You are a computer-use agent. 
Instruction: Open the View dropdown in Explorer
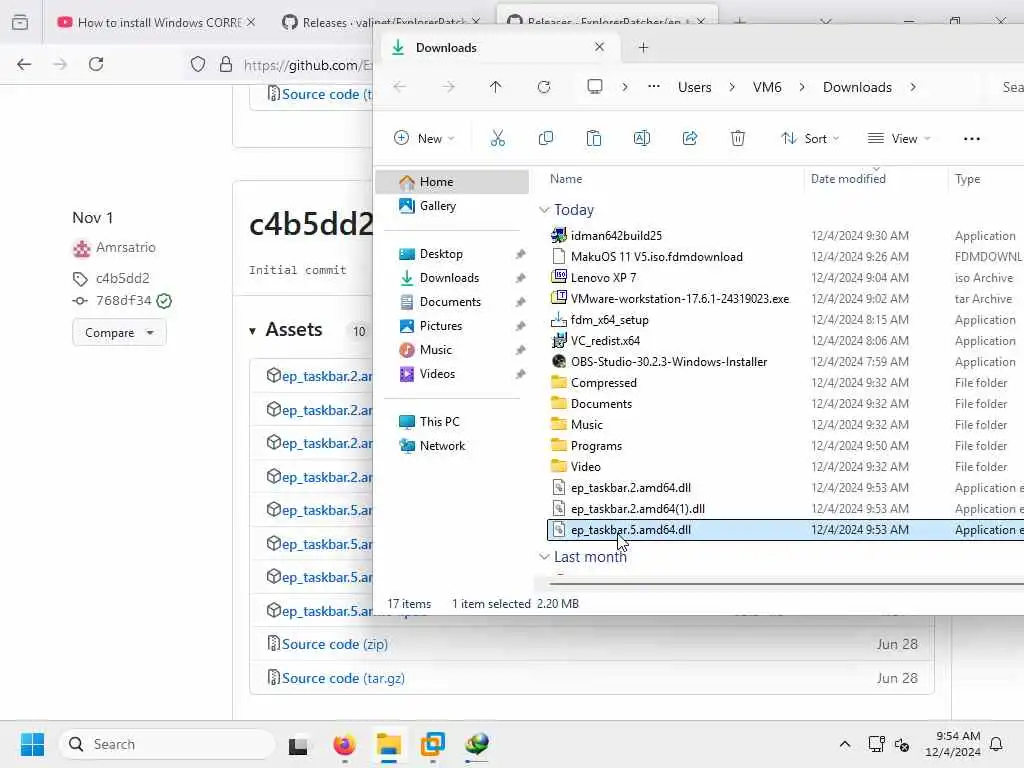pyautogui.click(x=899, y=138)
